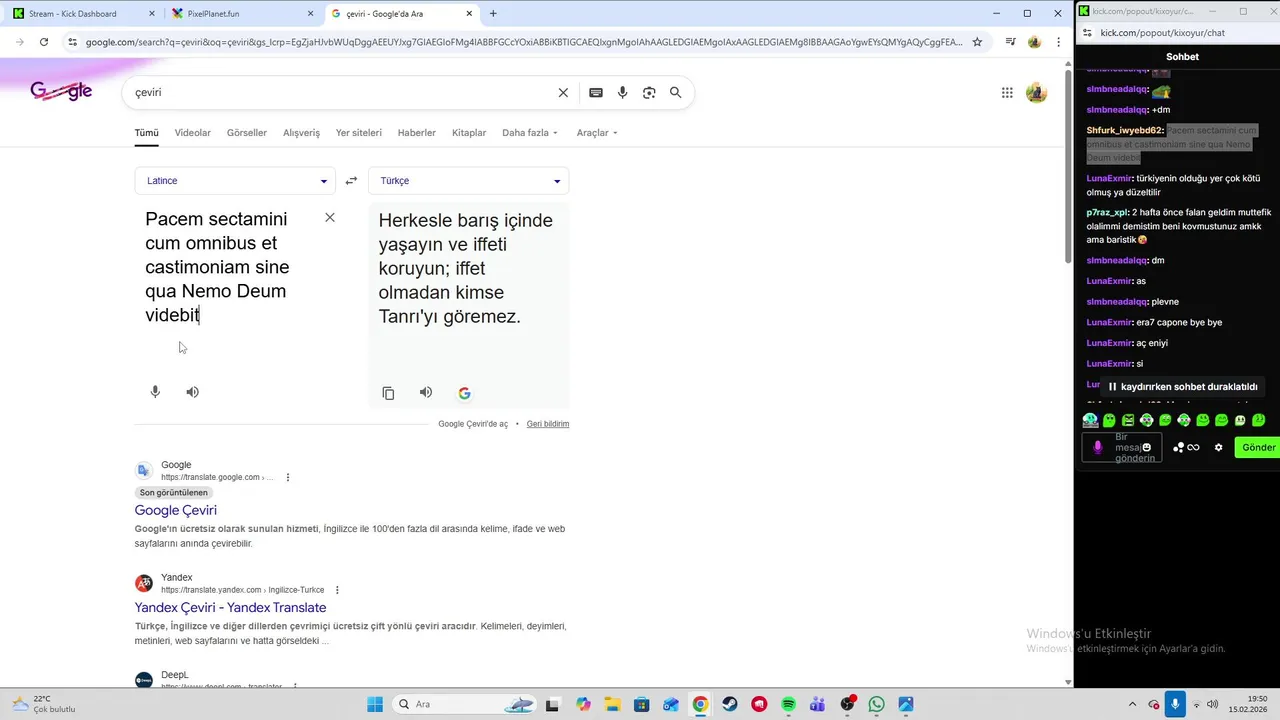Switch to the Stream - Kick Dashboard tab

[82, 14]
